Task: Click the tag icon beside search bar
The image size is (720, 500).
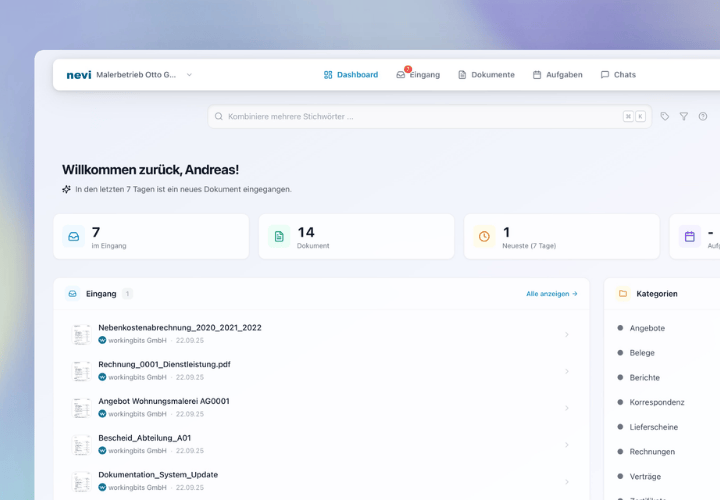Action: pos(665,116)
